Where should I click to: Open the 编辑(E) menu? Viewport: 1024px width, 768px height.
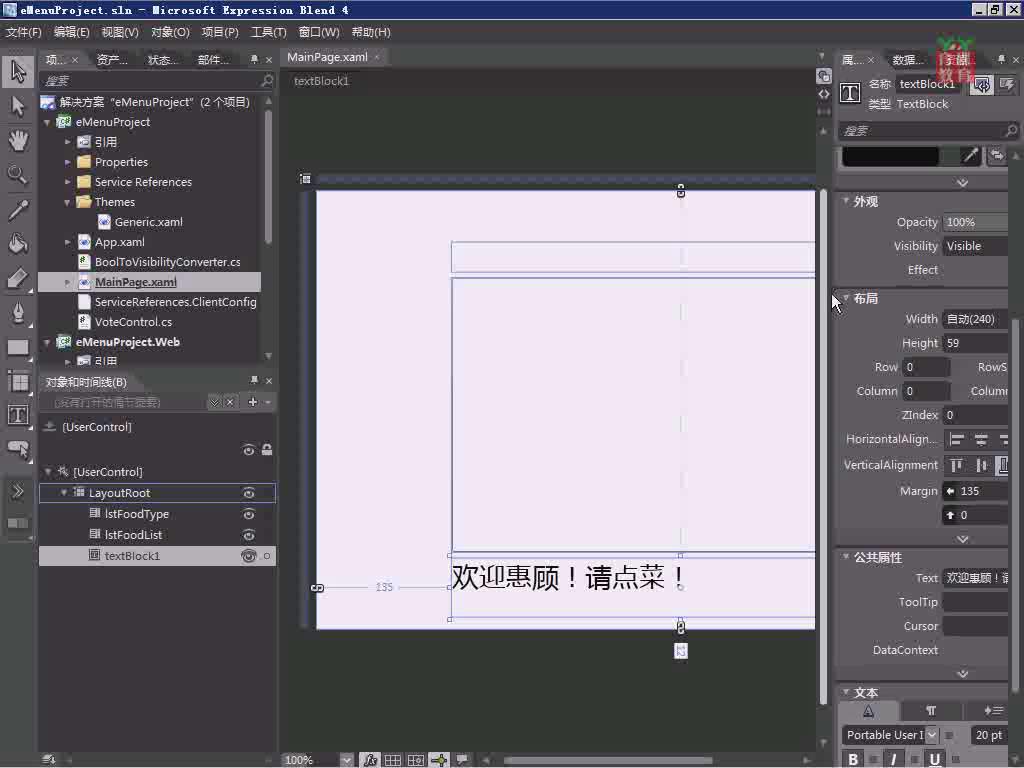(72, 32)
